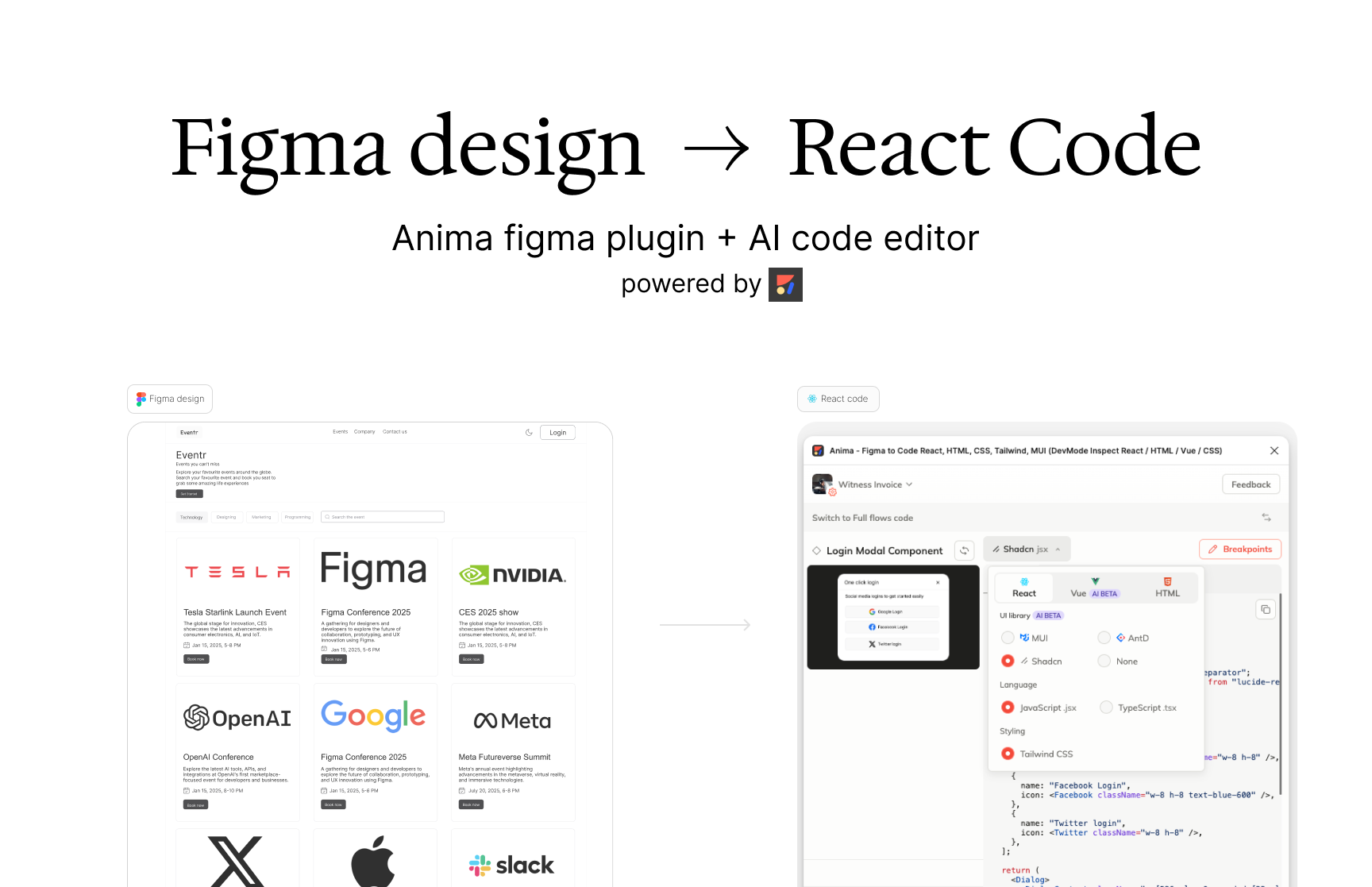The image size is (1372, 887).
Task: Book now for OpenAI Conference
Action: [196, 804]
